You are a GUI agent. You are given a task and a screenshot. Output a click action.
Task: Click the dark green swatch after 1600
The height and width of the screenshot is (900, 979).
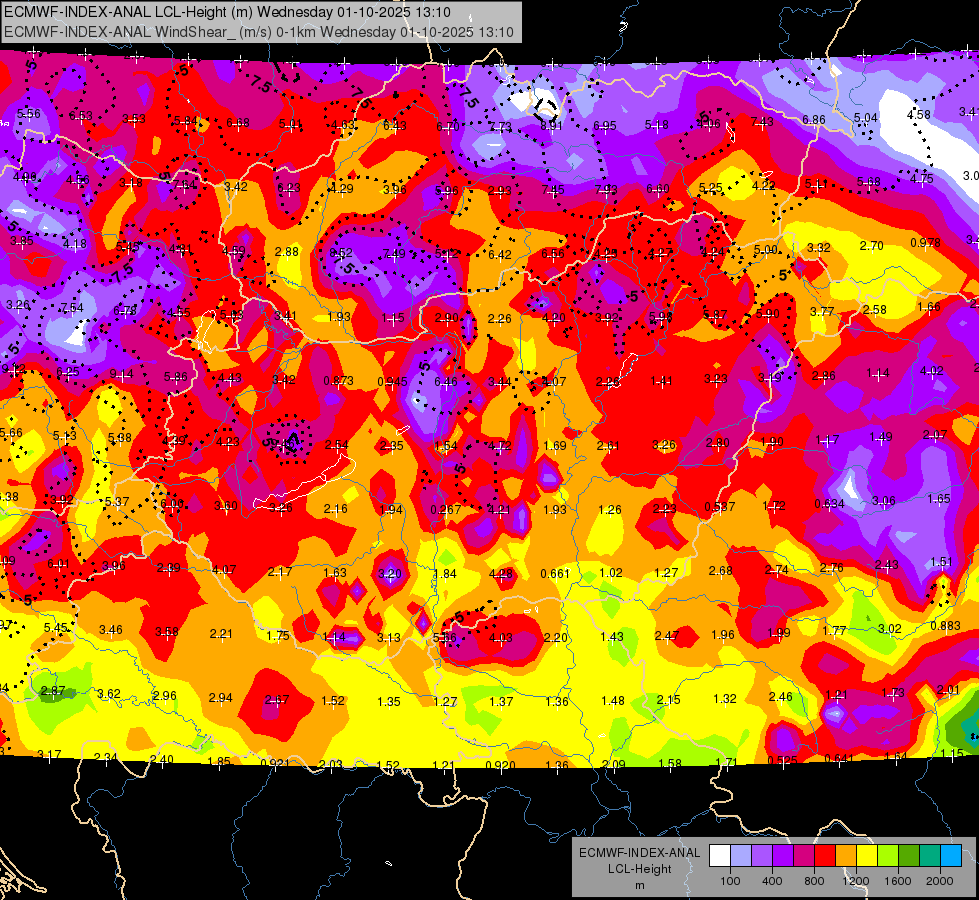[909, 855]
